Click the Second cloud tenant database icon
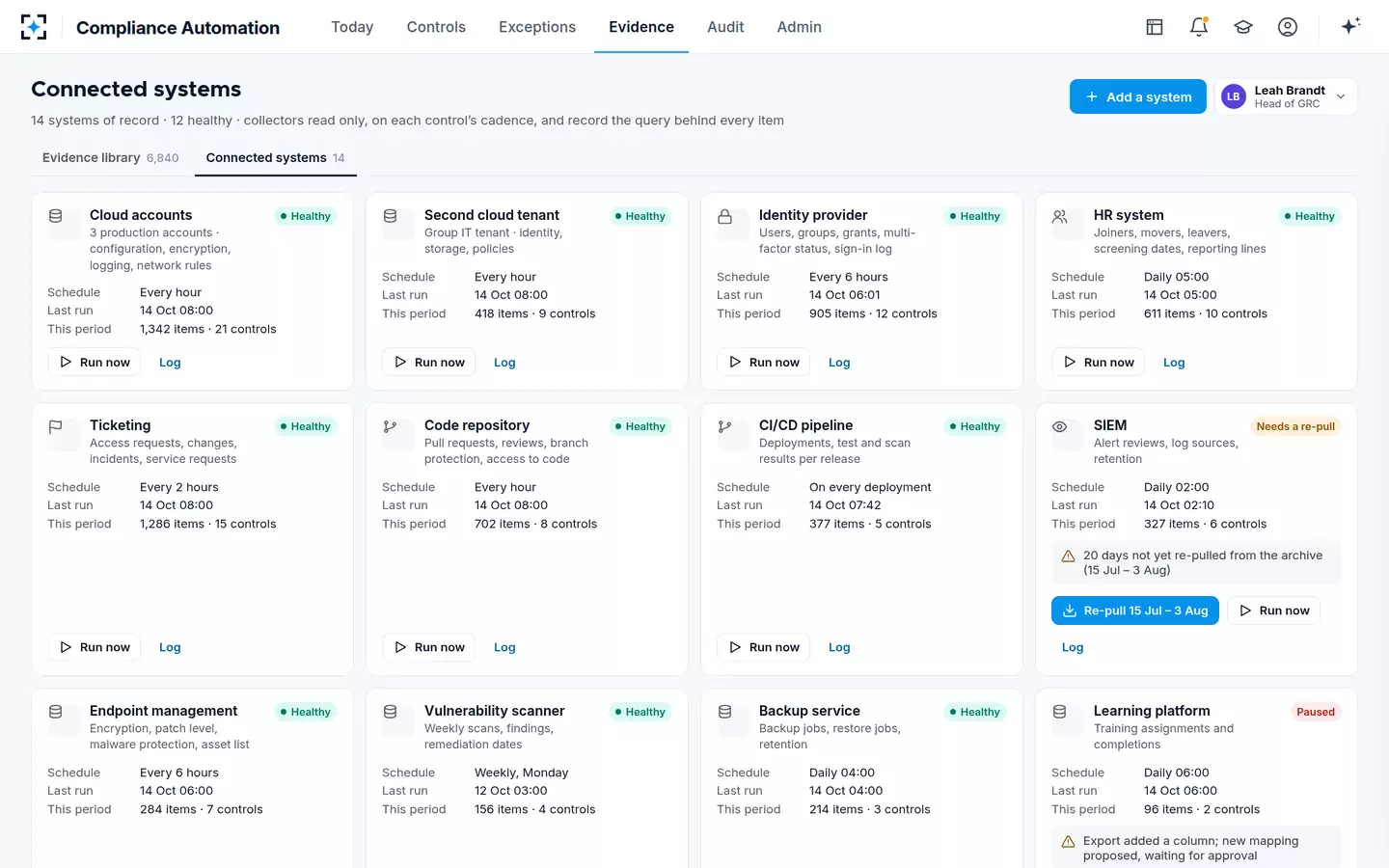This screenshot has width=1389, height=868. click(x=391, y=217)
